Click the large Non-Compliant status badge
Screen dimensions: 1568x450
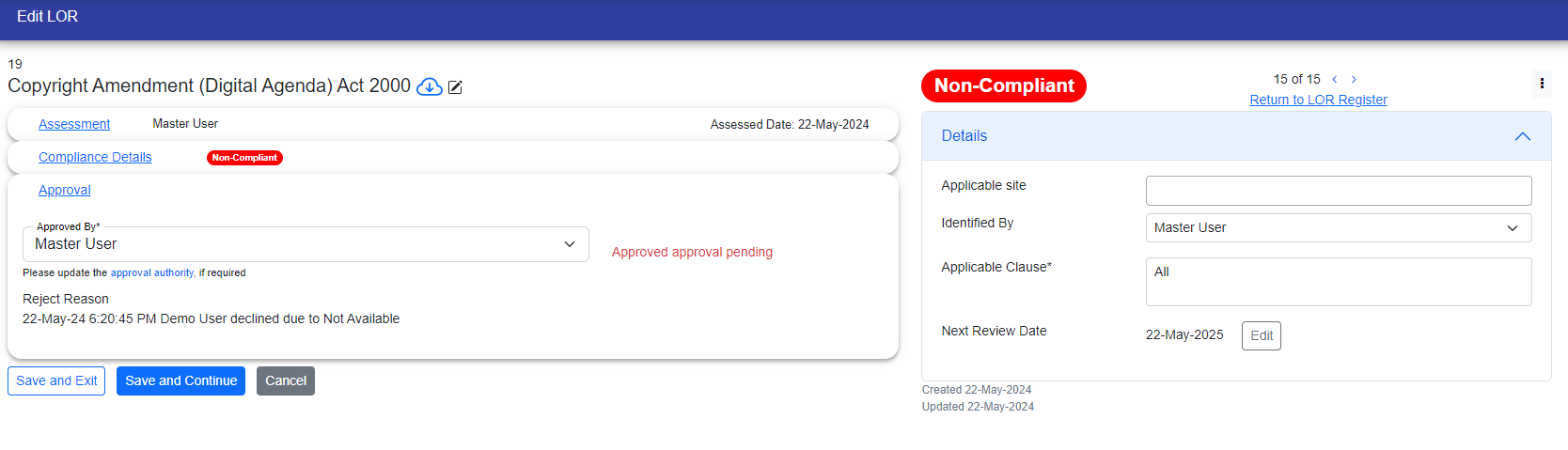(x=1003, y=85)
